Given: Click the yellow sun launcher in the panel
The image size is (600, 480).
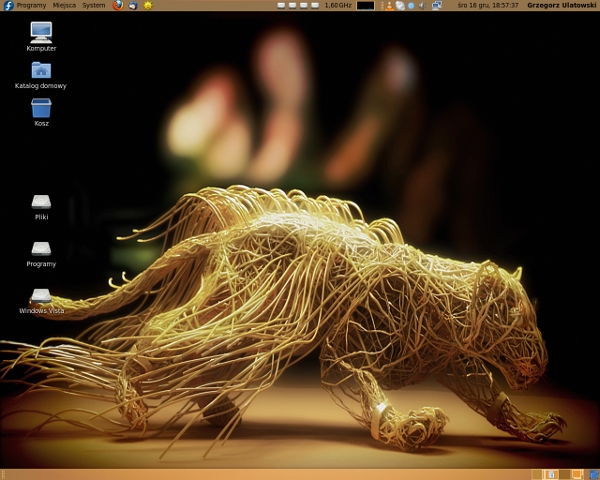Looking at the screenshot, I should (x=148, y=5).
